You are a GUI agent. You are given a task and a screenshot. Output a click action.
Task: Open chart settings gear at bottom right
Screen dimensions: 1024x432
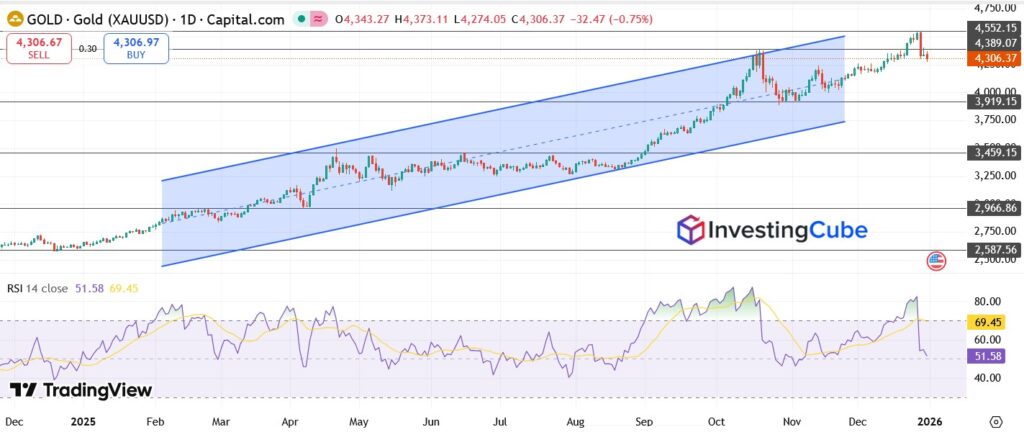pyautogui.click(x=996, y=422)
